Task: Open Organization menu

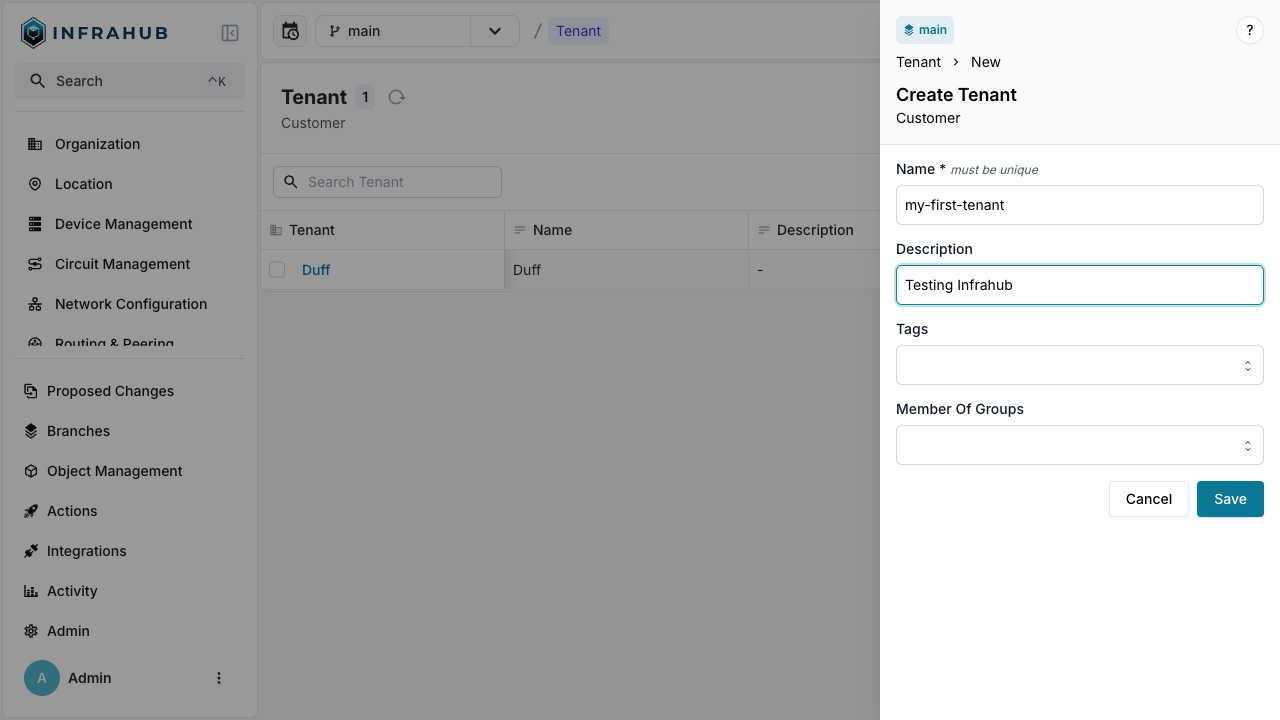Action: coord(130,144)
